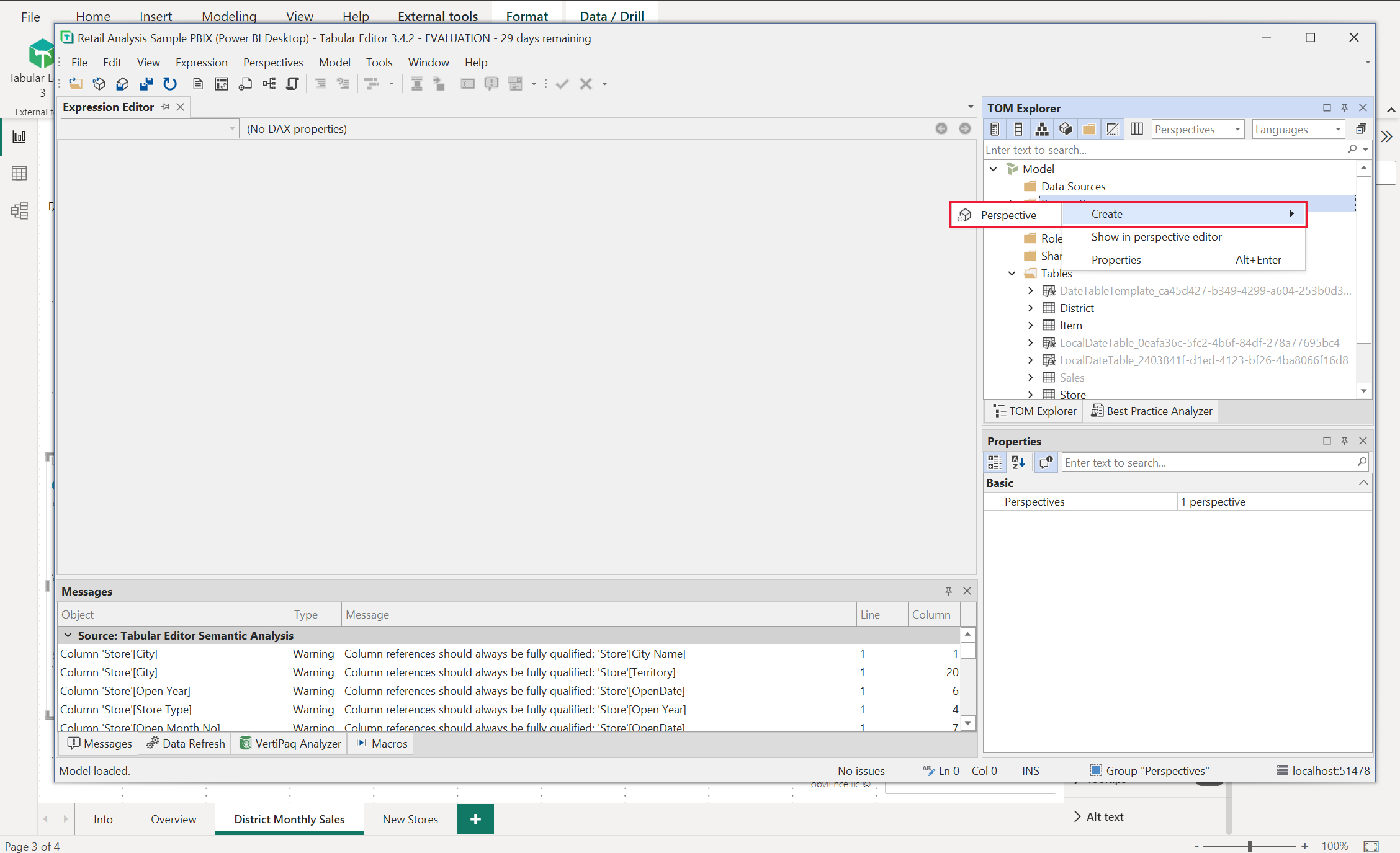
Task: Click the Properties menu item in context menu
Action: 1116,260
